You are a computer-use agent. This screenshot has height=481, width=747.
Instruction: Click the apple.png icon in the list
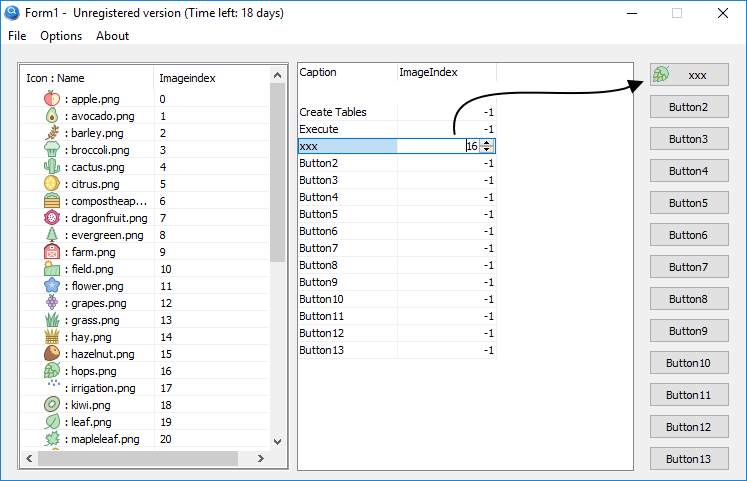click(x=52, y=99)
